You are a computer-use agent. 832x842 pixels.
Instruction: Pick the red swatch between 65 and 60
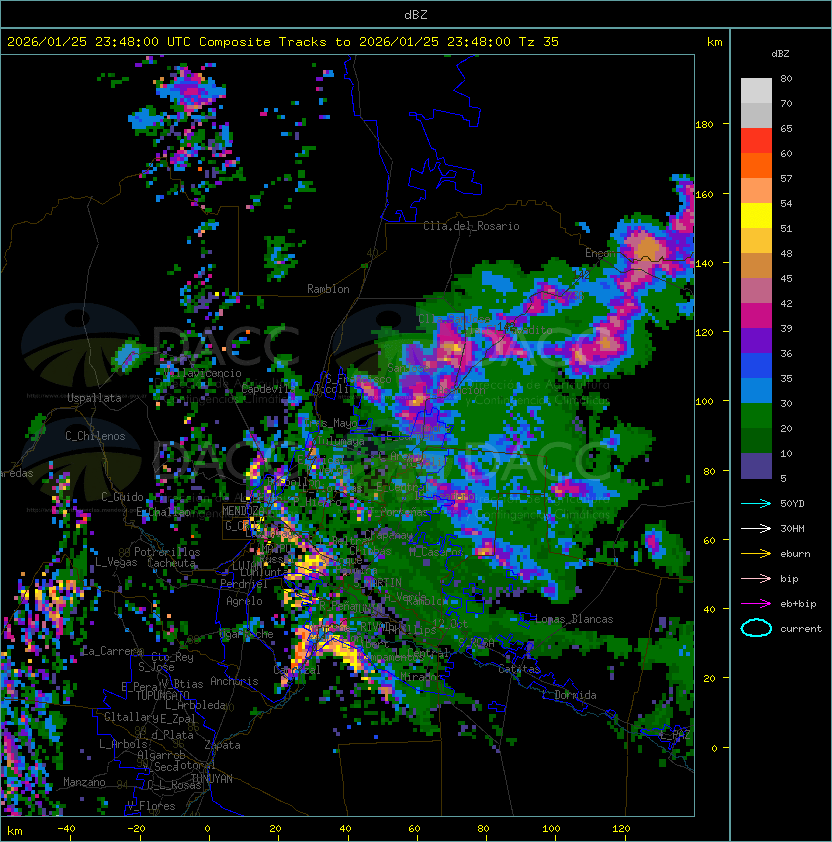[756, 141]
